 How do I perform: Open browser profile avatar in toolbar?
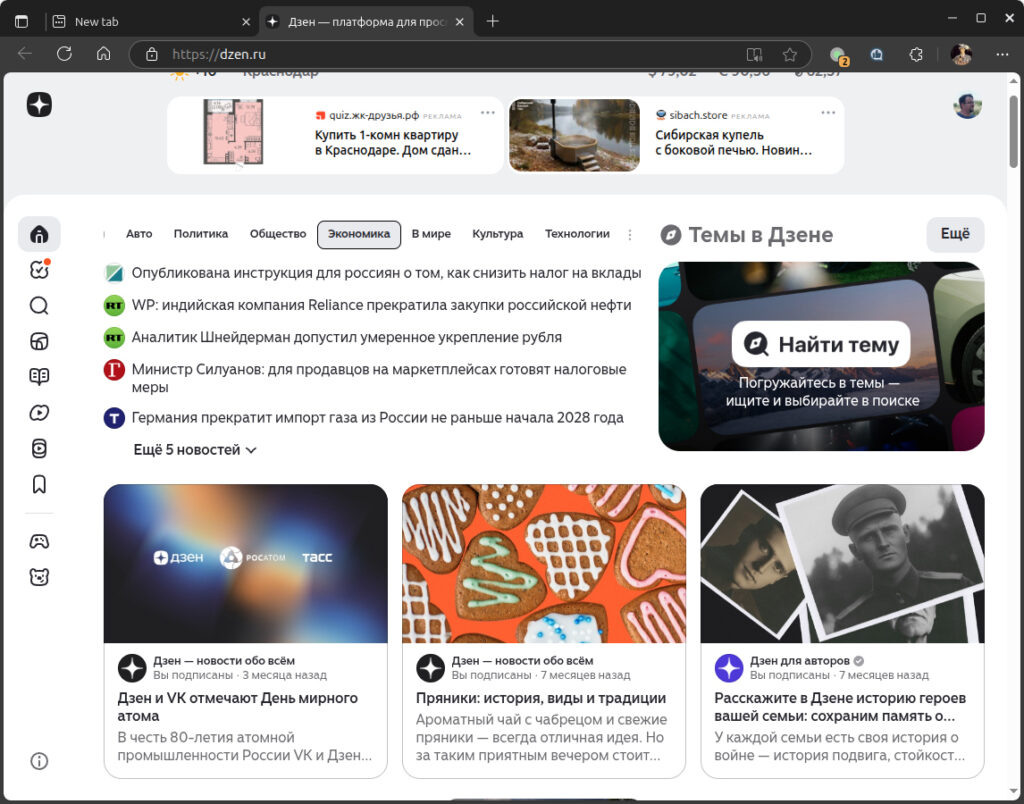(961, 54)
